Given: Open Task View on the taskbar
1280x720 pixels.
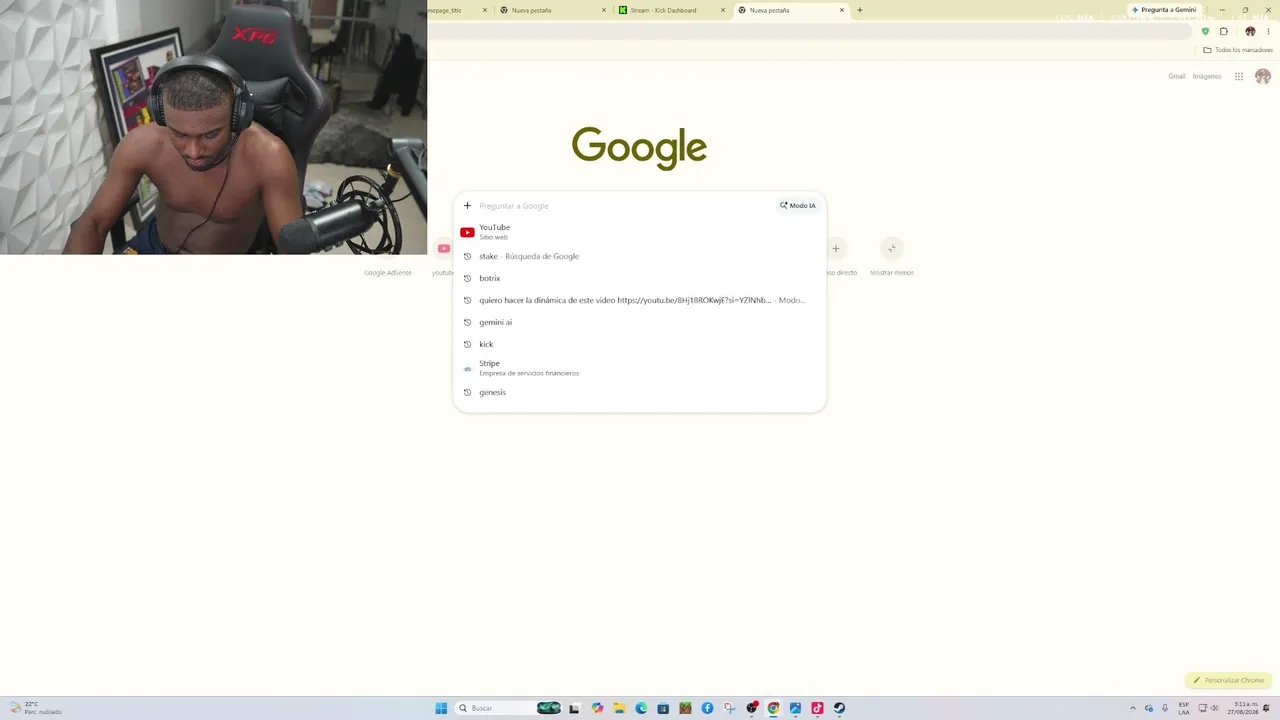Looking at the screenshot, I should pyautogui.click(x=574, y=708).
